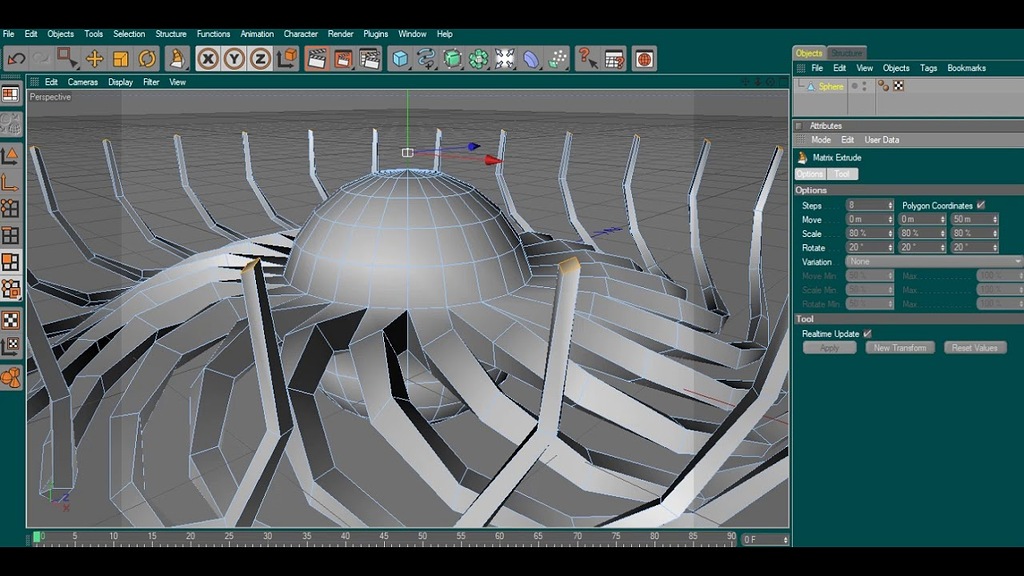
Task: Toggle the Attributes panel lock box
Action: pos(799,125)
